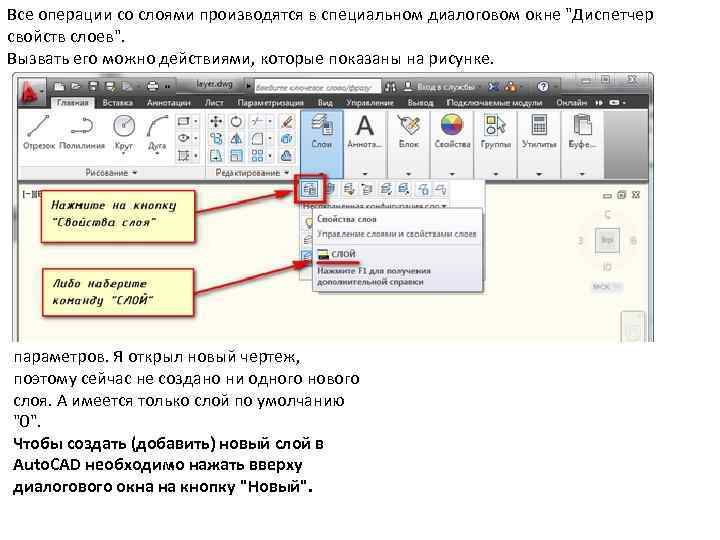Image resolution: width=720 pixels, height=540 pixels.
Task: Switch to the Параметризация ribbon tab
Action: 270,102
